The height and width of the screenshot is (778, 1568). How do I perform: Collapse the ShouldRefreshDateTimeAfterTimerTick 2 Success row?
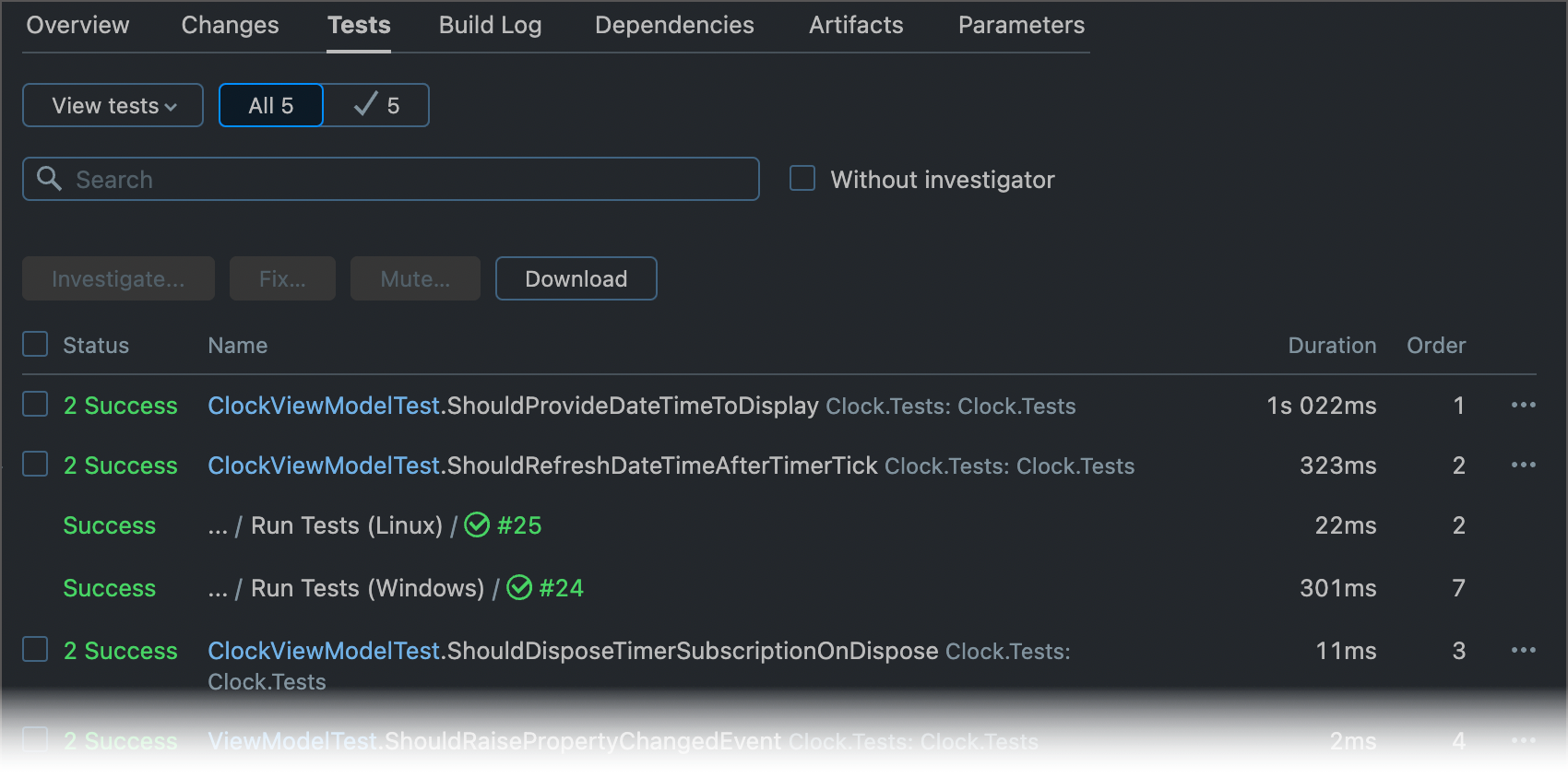coord(120,466)
